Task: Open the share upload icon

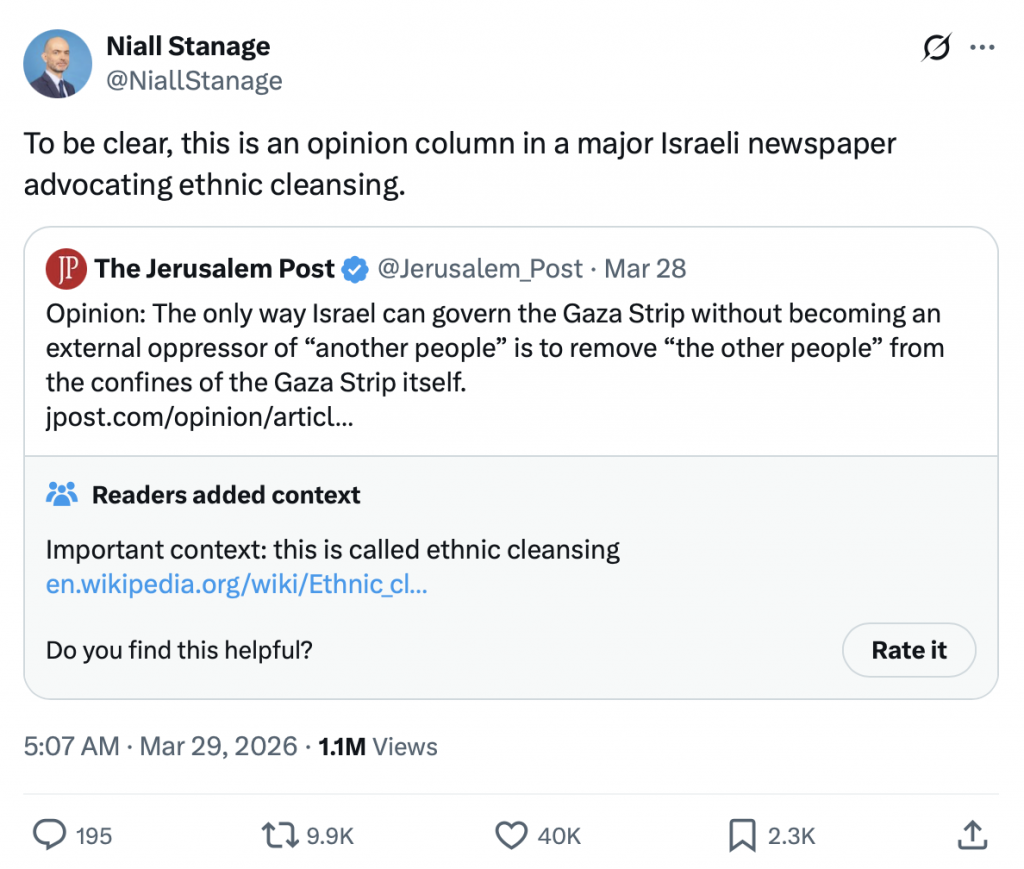Action: (971, 835)
